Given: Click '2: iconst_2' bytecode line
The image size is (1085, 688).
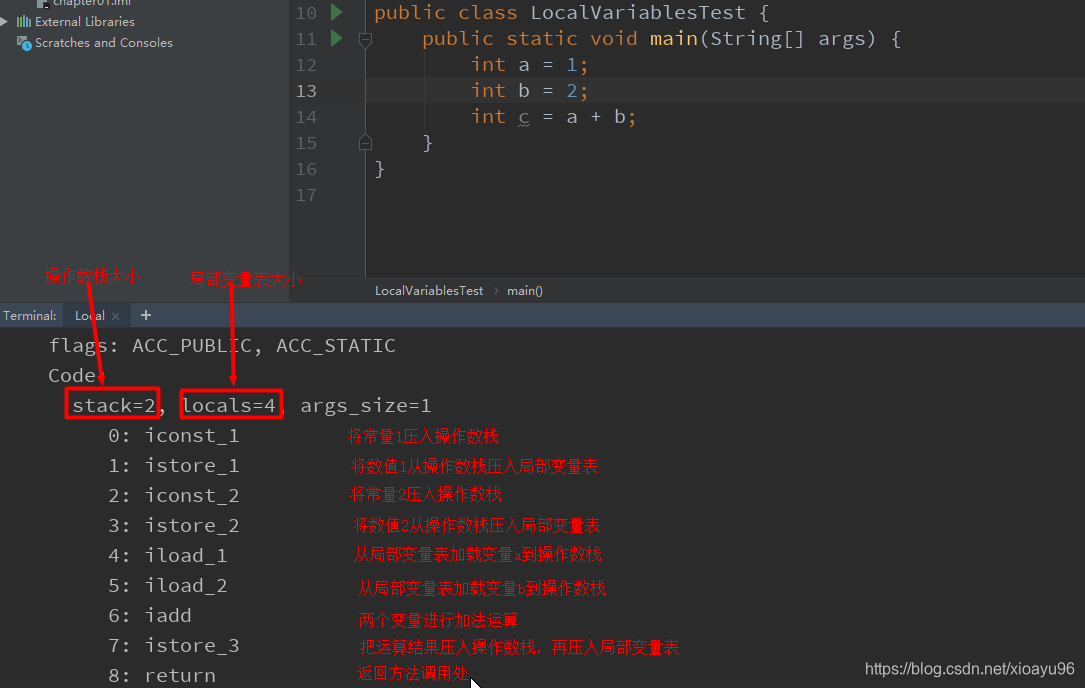Looking at the screenshot, I should (x=174, y=496).
